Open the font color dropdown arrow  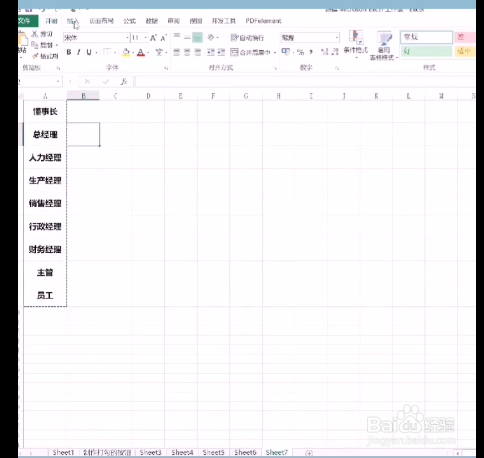148,52
